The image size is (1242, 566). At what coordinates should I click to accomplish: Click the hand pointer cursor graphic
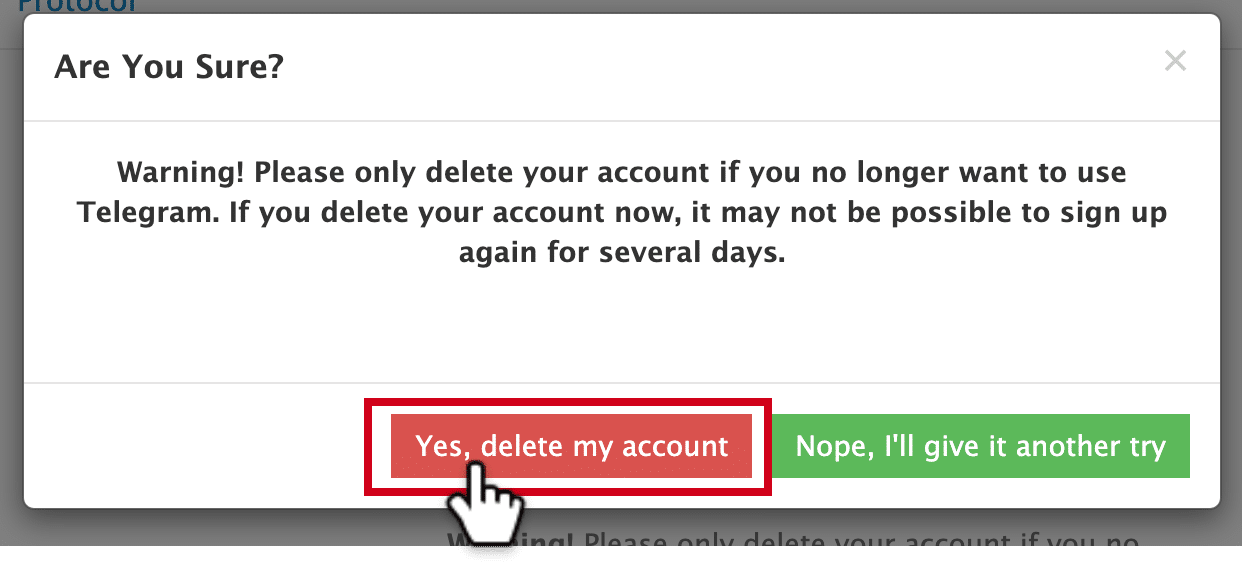tap(485, 505)
